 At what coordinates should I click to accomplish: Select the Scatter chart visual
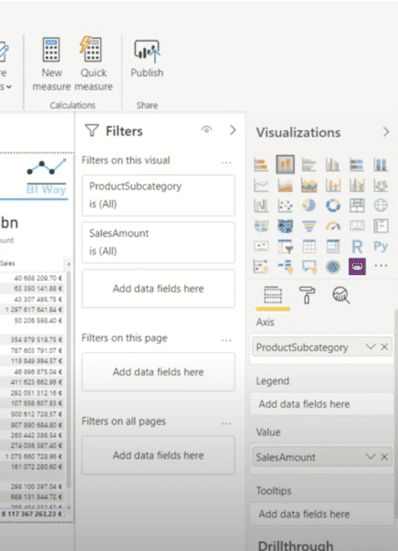[x=285, y=205]
